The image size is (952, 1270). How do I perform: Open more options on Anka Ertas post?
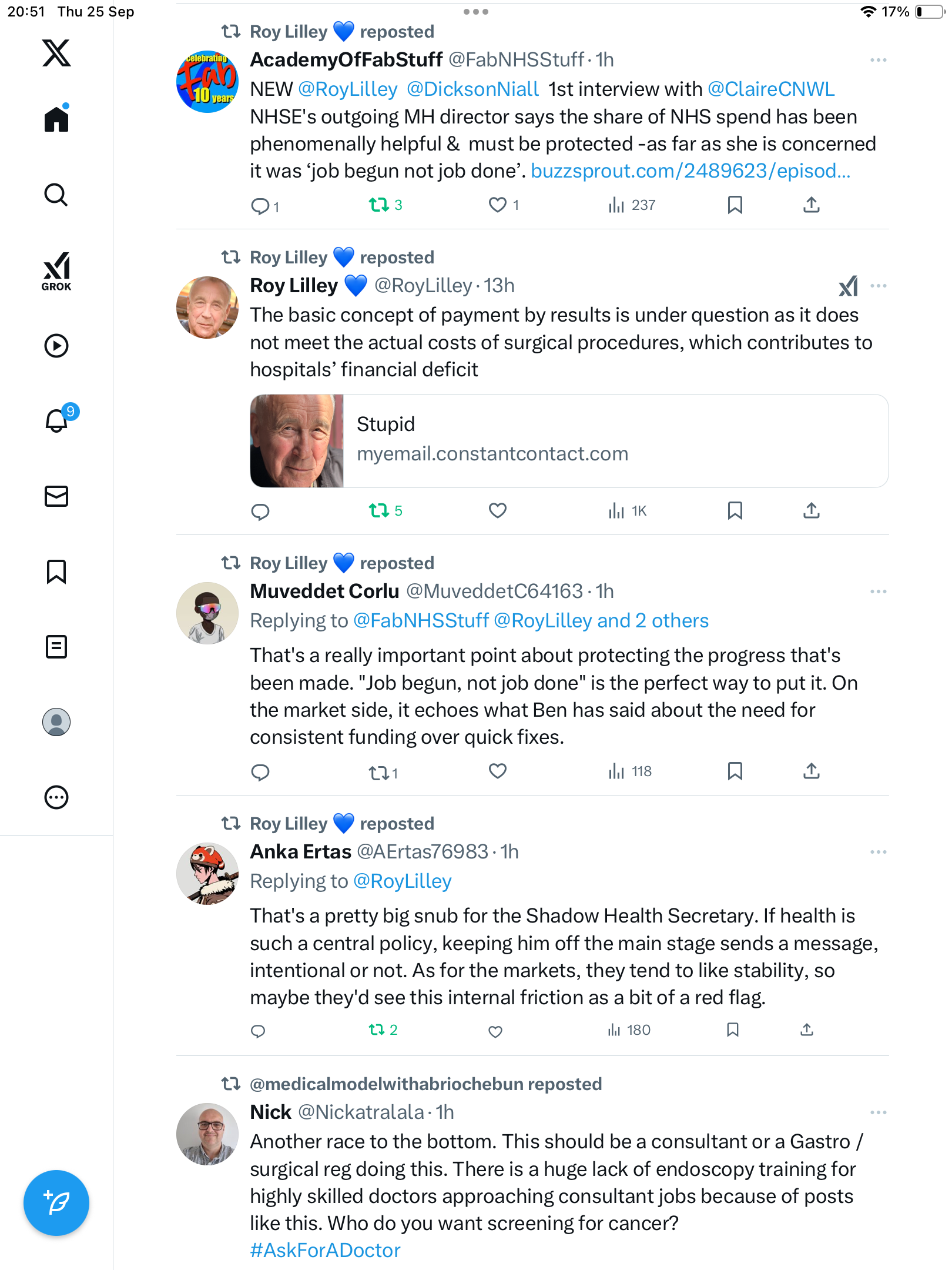[x=878, y=852]
